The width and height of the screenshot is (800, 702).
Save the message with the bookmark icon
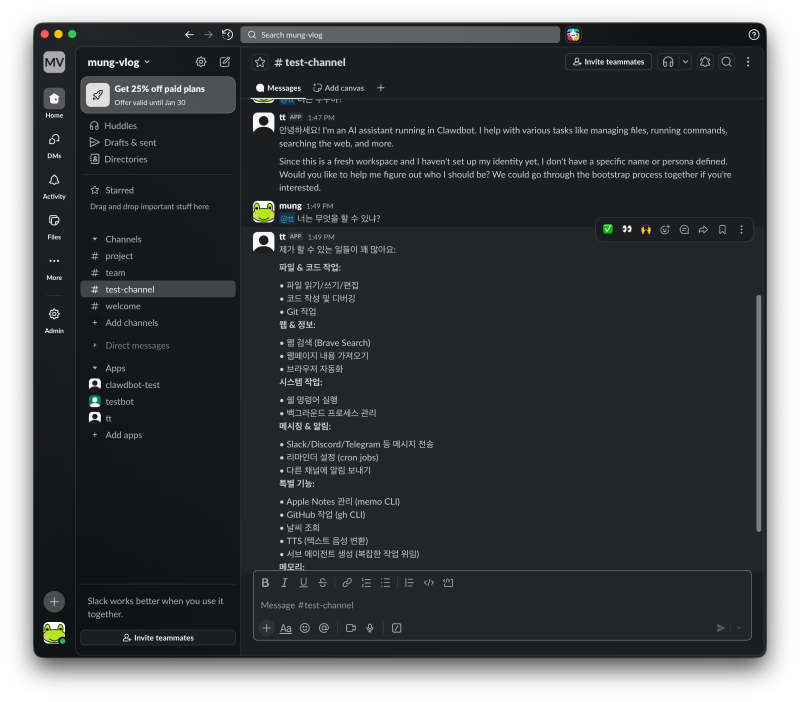722,229
